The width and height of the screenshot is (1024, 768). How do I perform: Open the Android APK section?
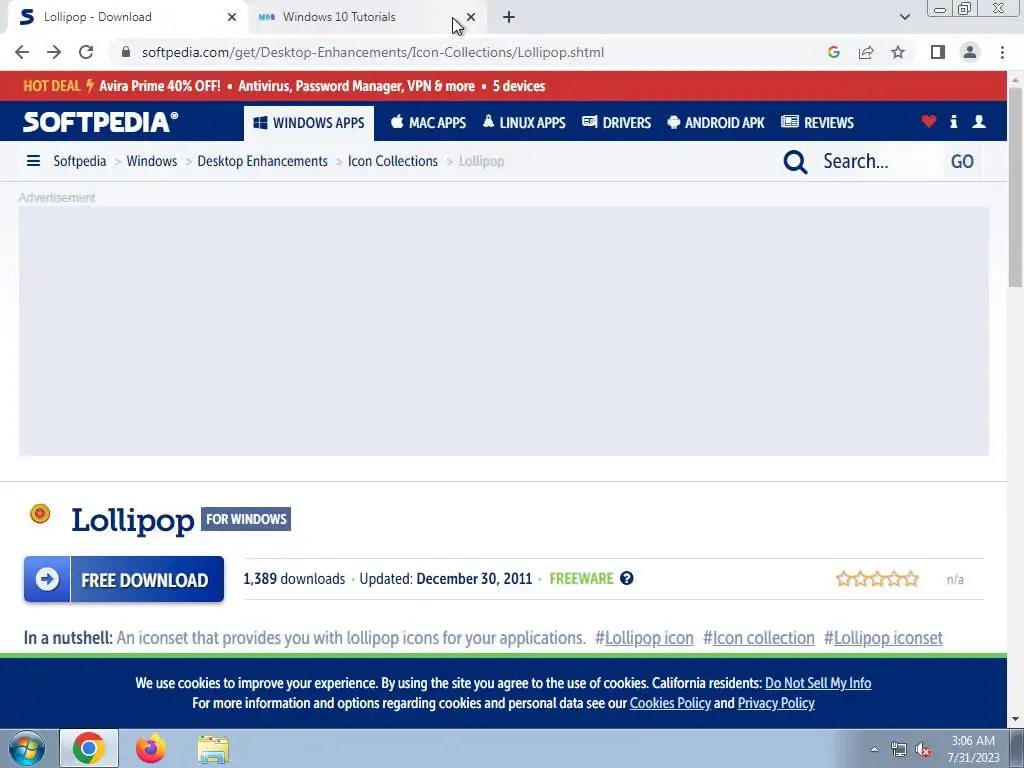716,123
